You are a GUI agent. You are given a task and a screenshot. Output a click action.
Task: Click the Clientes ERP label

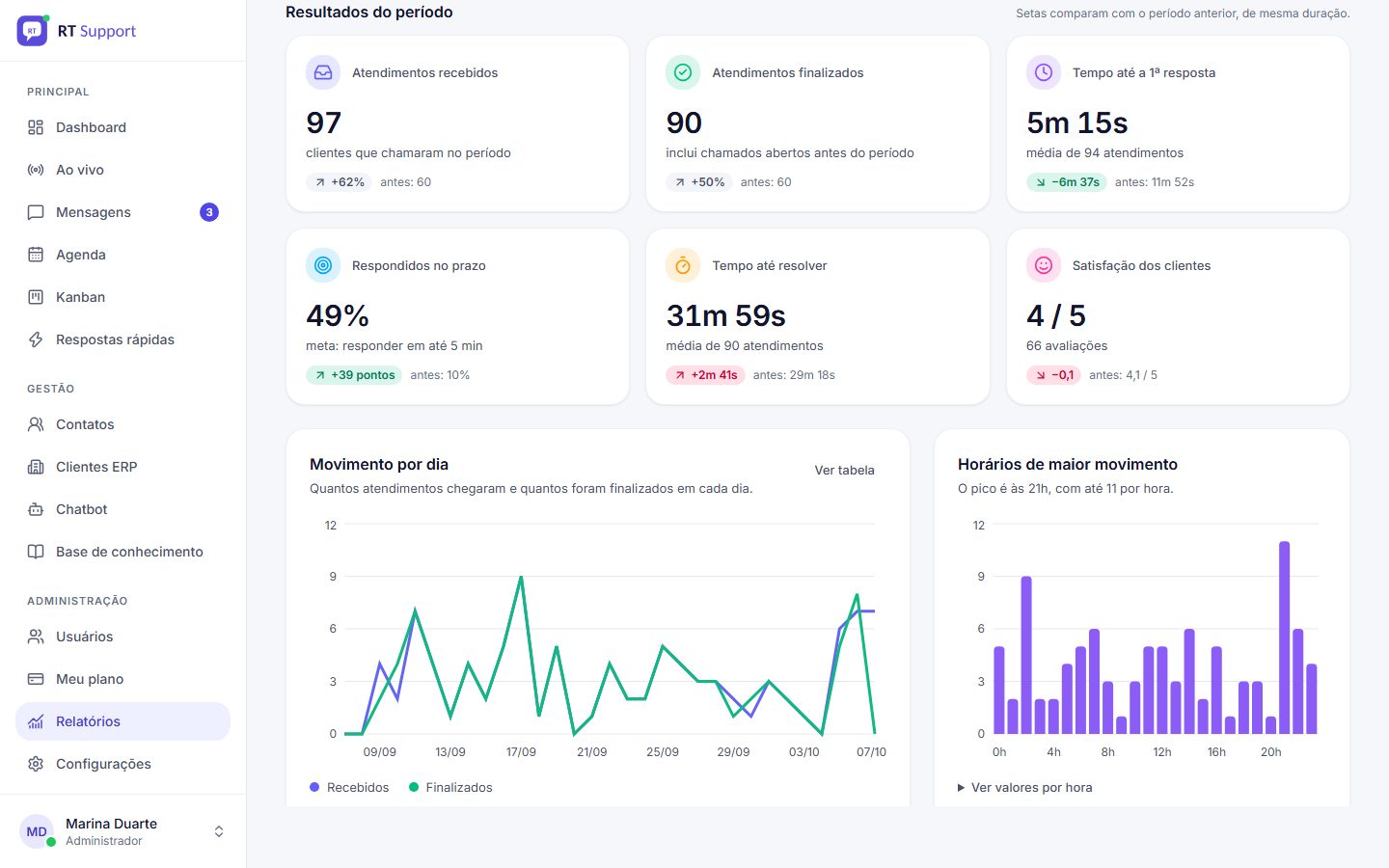(96, 467)
